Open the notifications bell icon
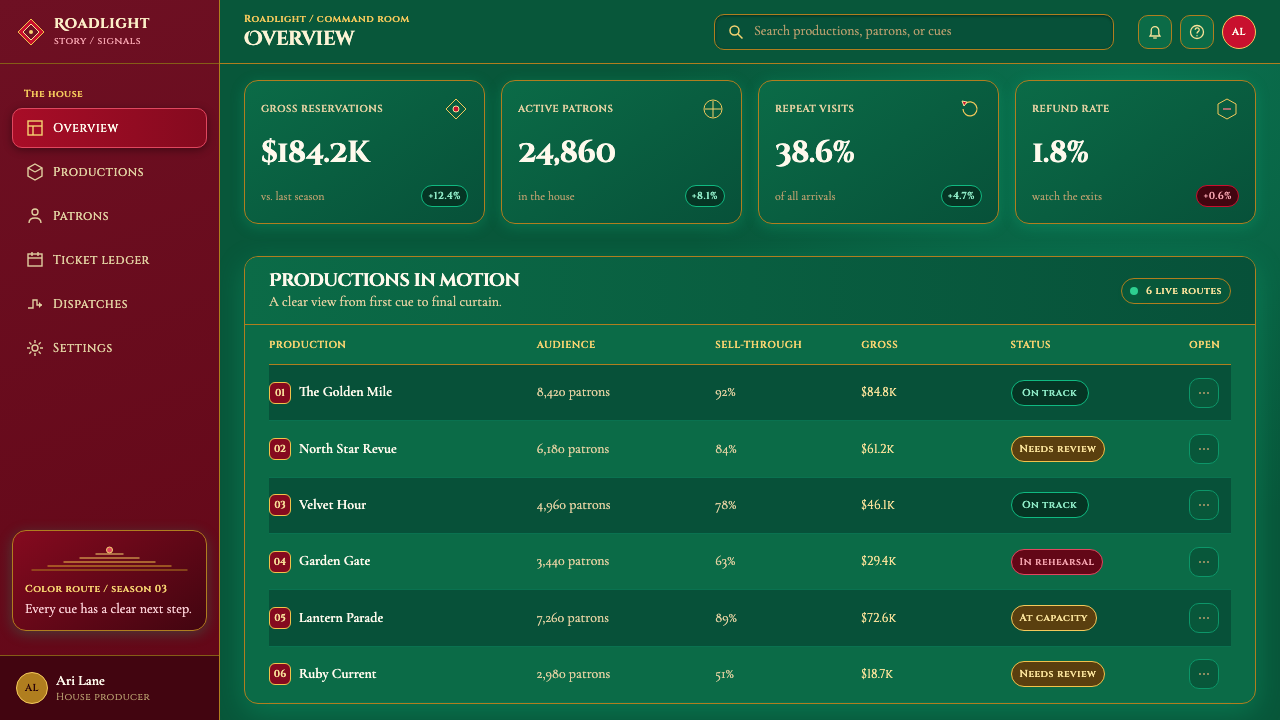This screenshot has height=720, width=1280. click(x=1155, y=32)
